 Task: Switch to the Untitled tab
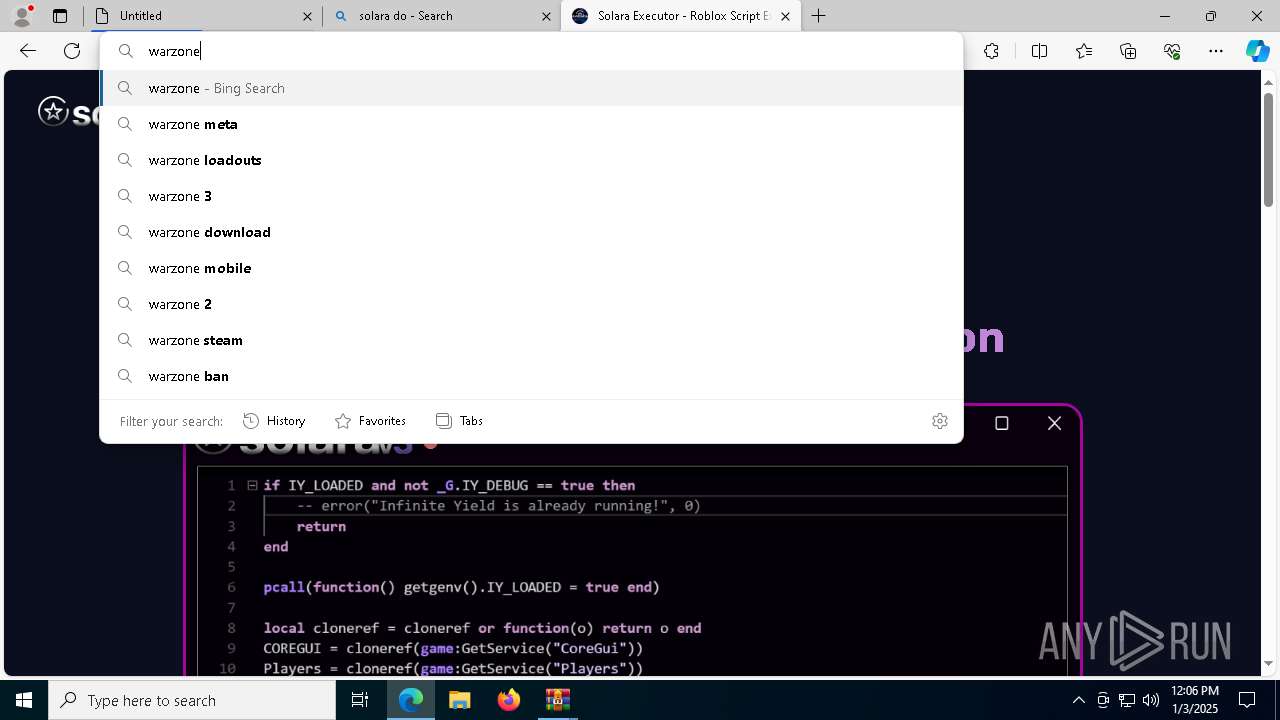pos(205,16)
